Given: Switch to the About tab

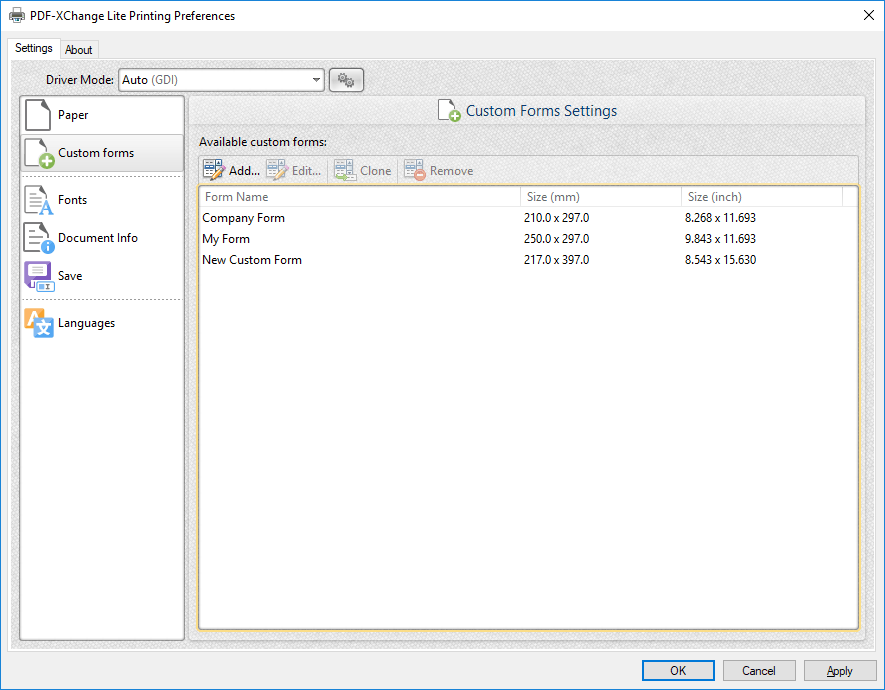Looking at the screenshot, I should pyautogui.click(x=79, y=50).
